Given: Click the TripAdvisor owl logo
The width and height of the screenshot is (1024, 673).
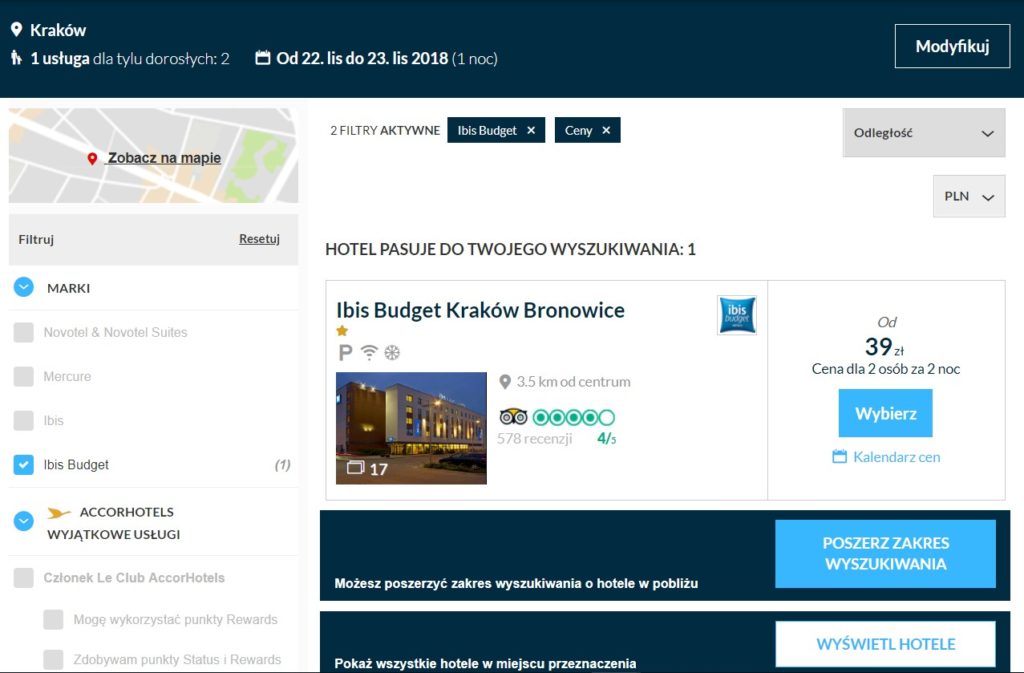Looking at the screenshot, I should coord(513,416).
